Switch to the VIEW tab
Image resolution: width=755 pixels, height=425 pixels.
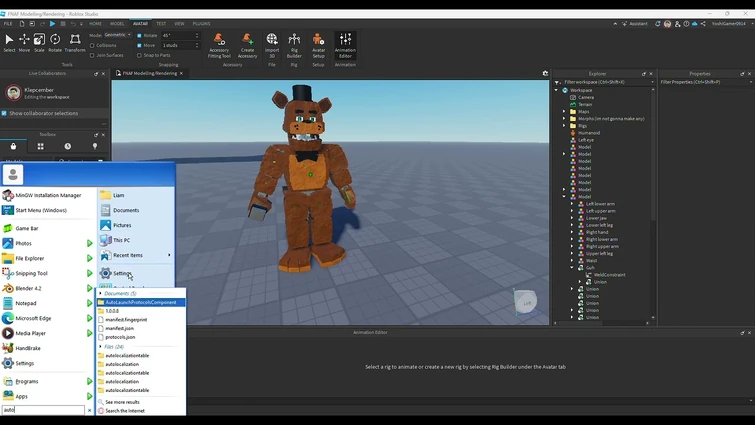179,24
